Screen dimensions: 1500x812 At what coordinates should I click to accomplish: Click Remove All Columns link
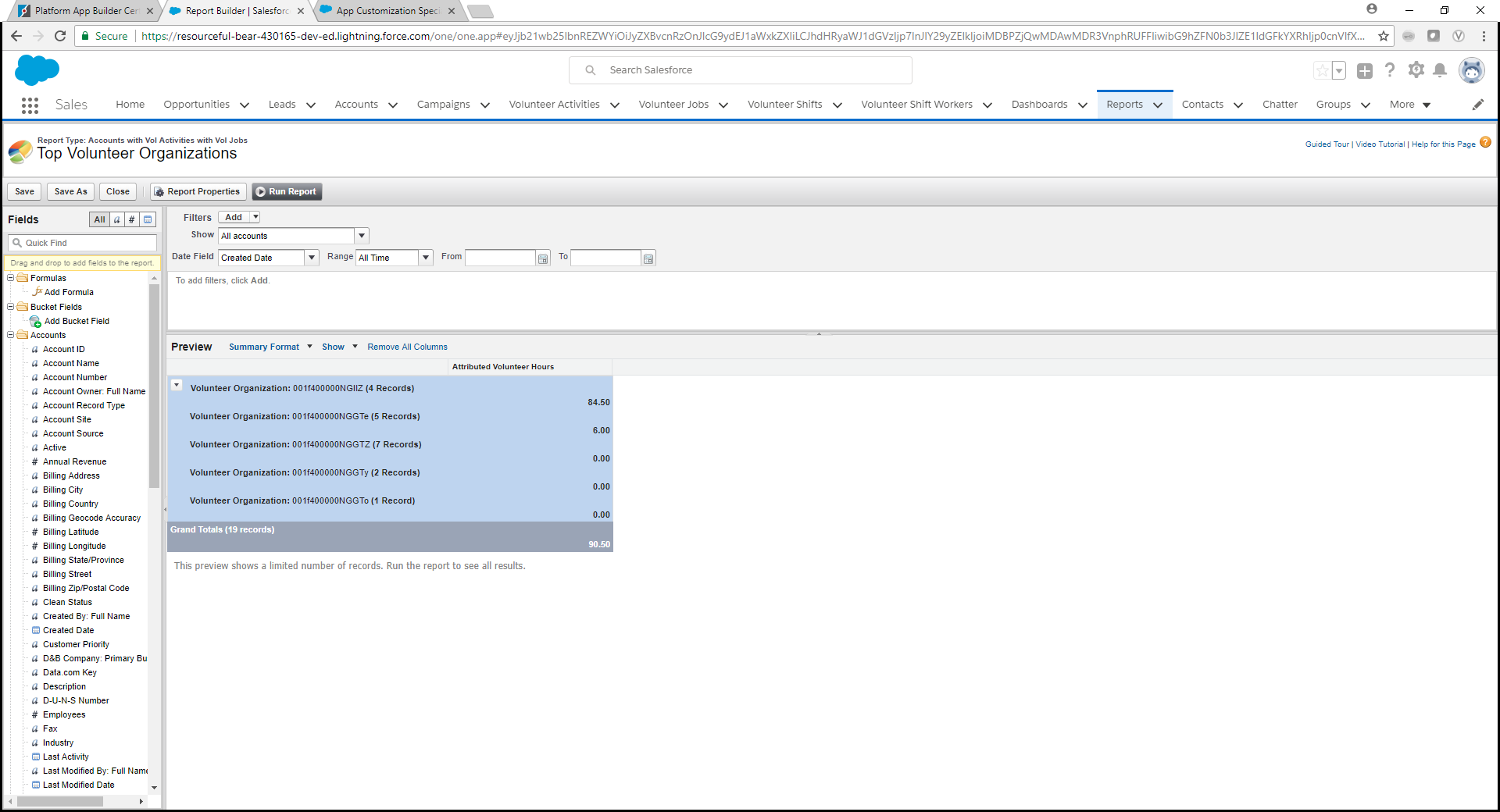(x=407, y=347)
